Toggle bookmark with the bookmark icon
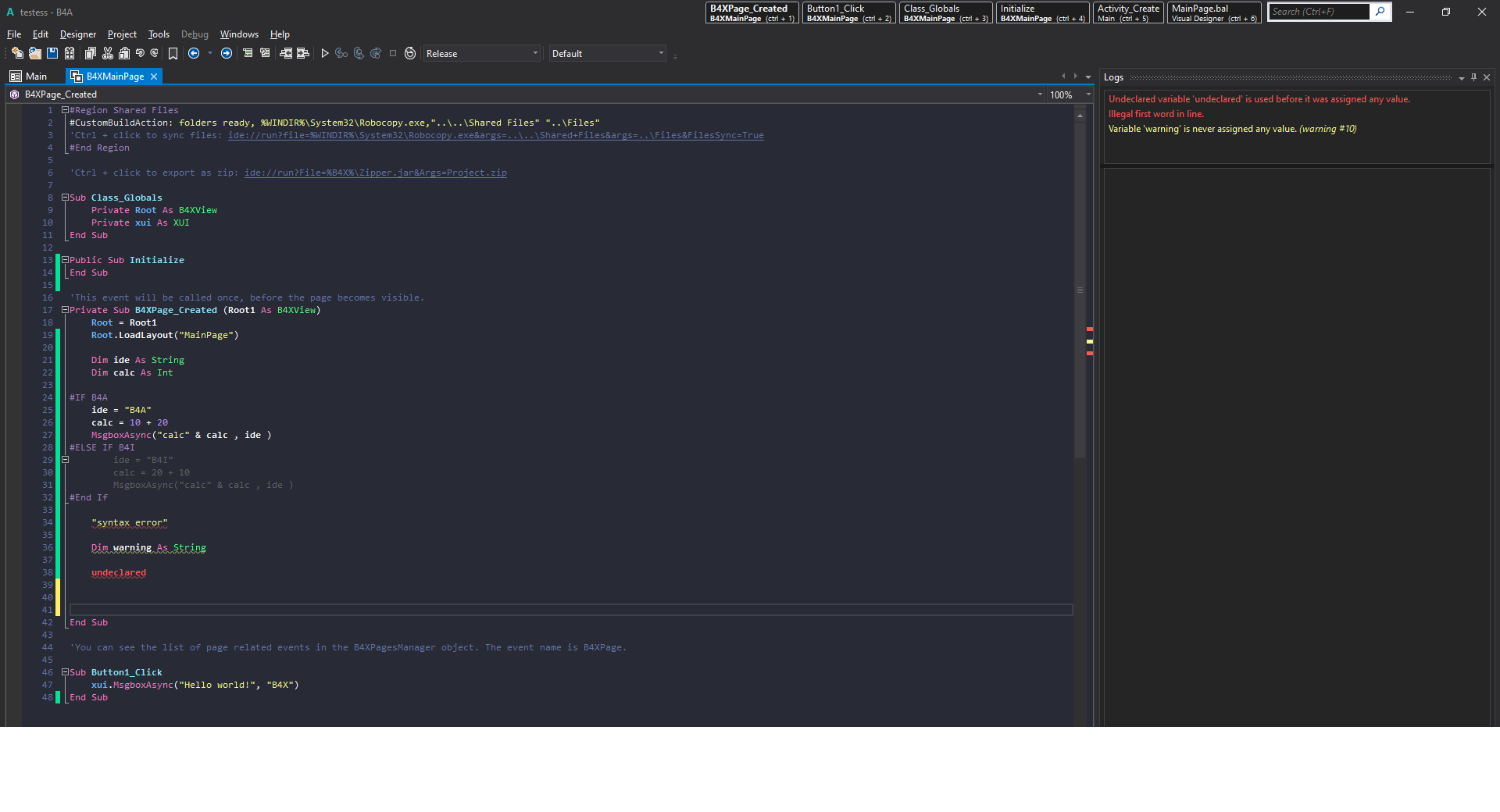 173,53
